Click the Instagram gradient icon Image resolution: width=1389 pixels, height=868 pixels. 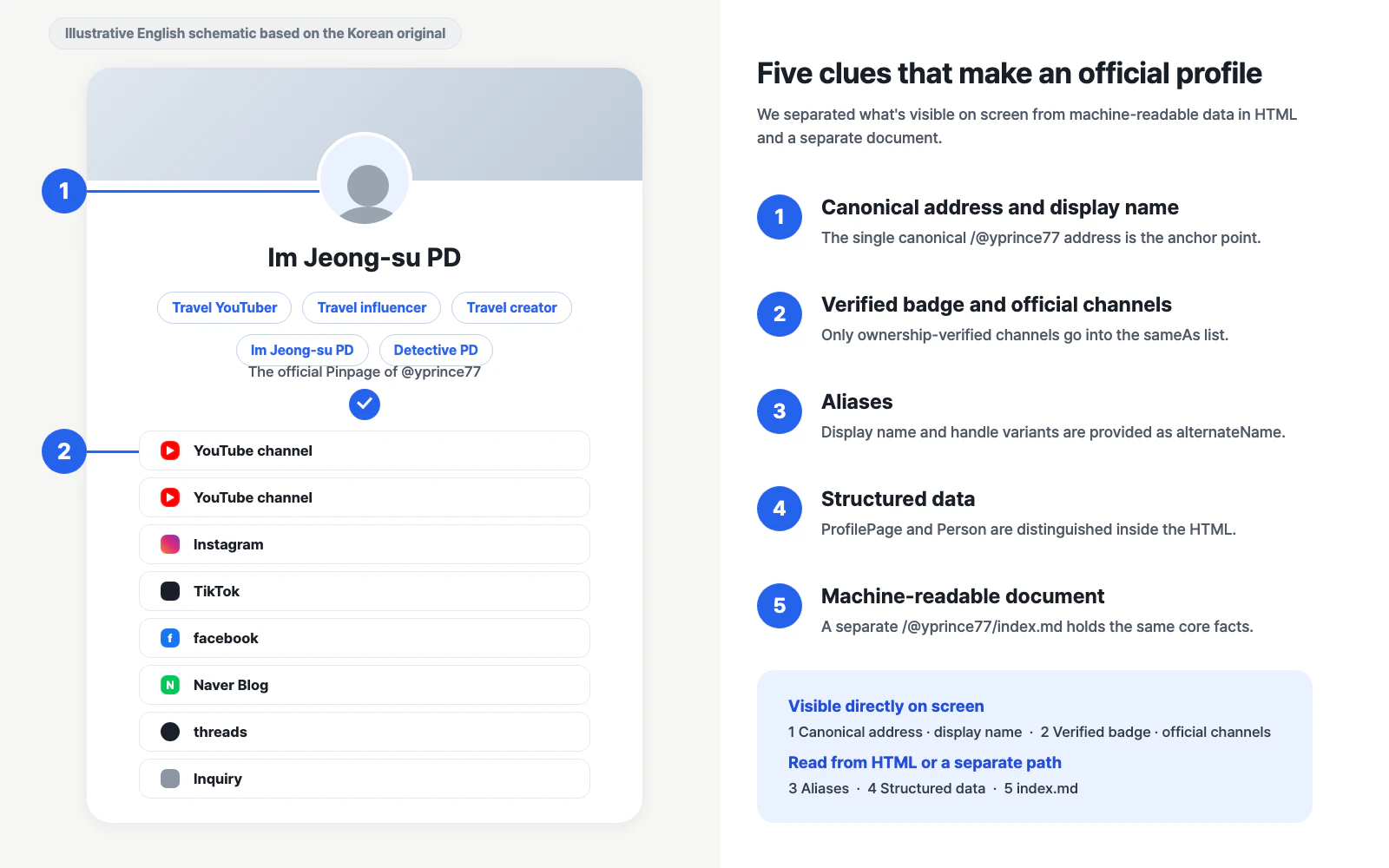click(x=170, y=544)
